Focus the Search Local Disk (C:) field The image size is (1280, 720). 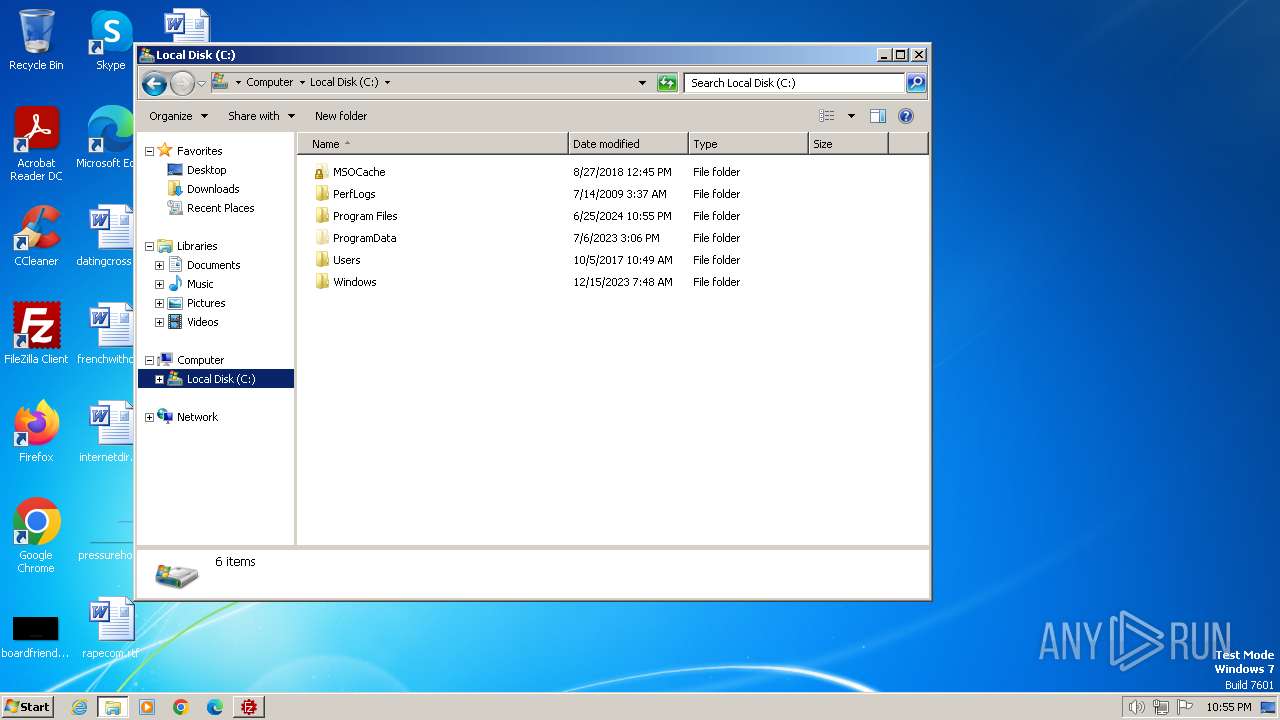[795, 83]
